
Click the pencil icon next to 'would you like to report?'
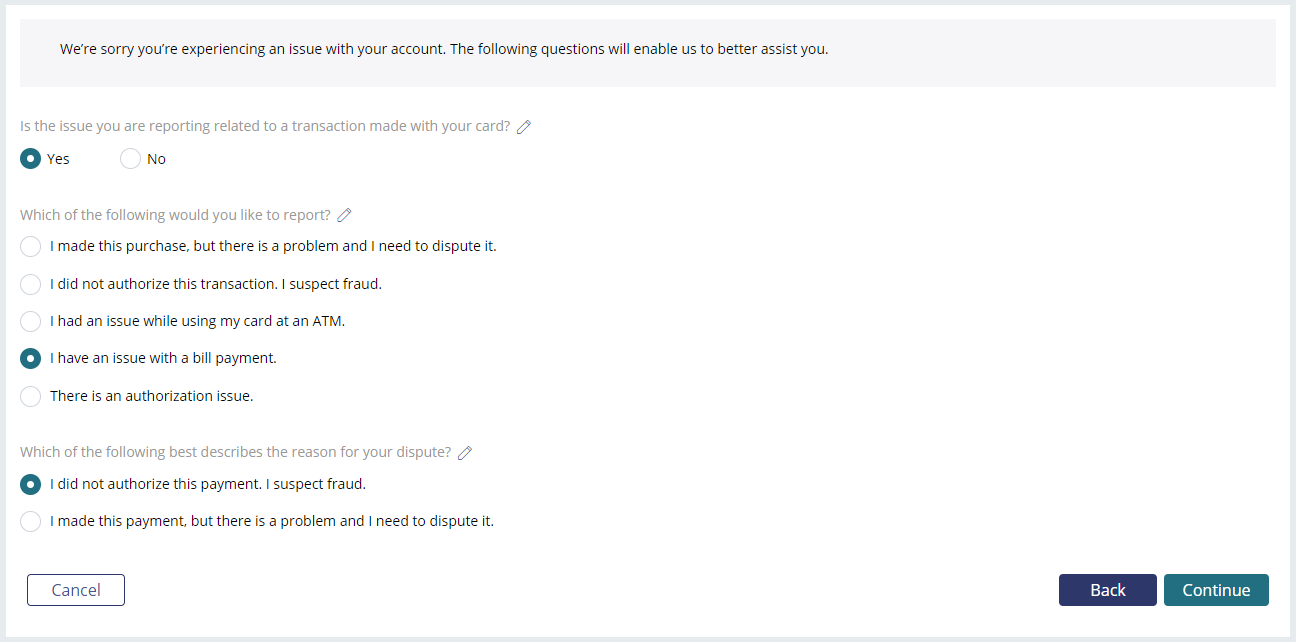(345, 215)
